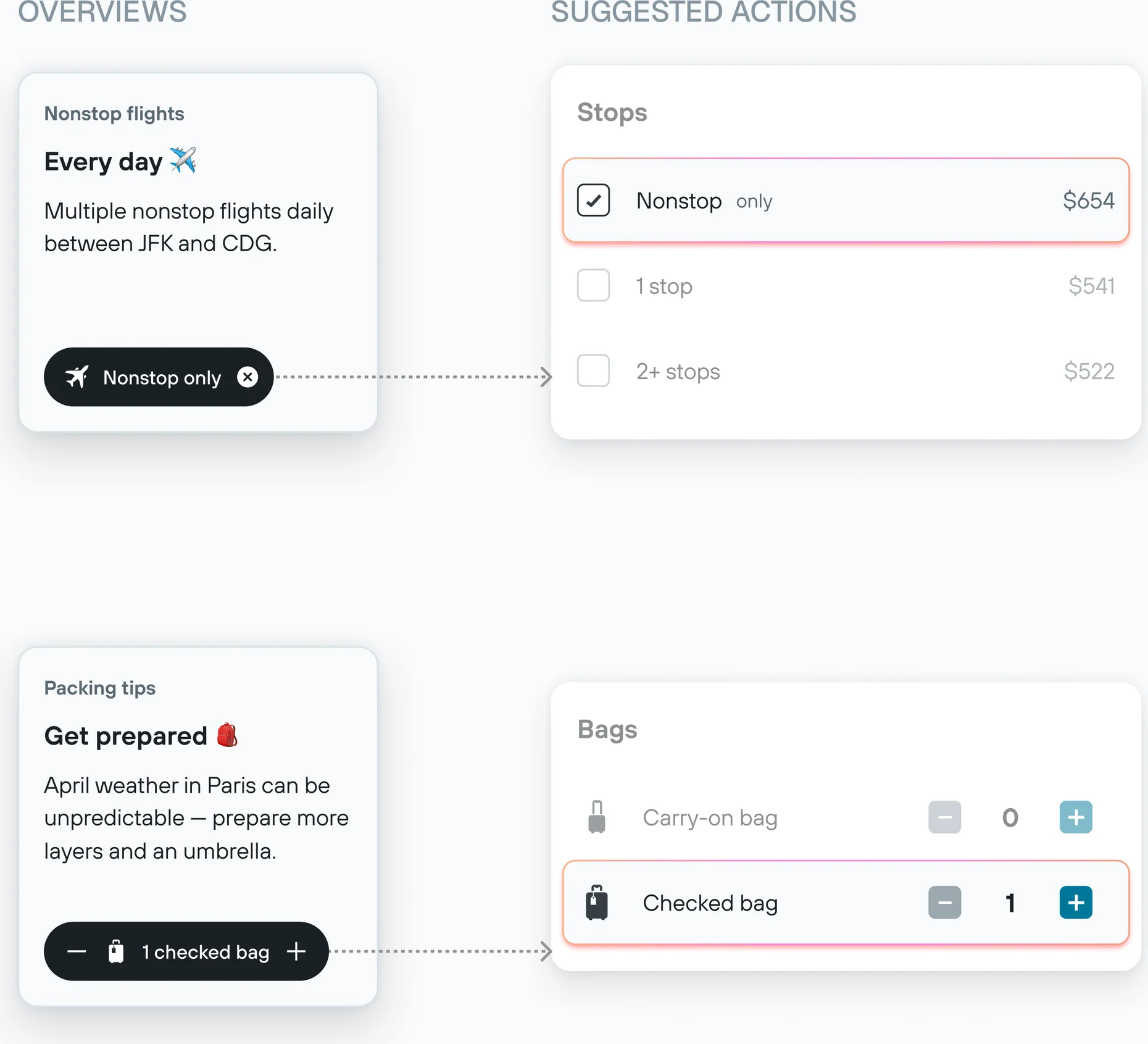
Task: Click the Checked bag label
Action: click(x=710, y=903)
